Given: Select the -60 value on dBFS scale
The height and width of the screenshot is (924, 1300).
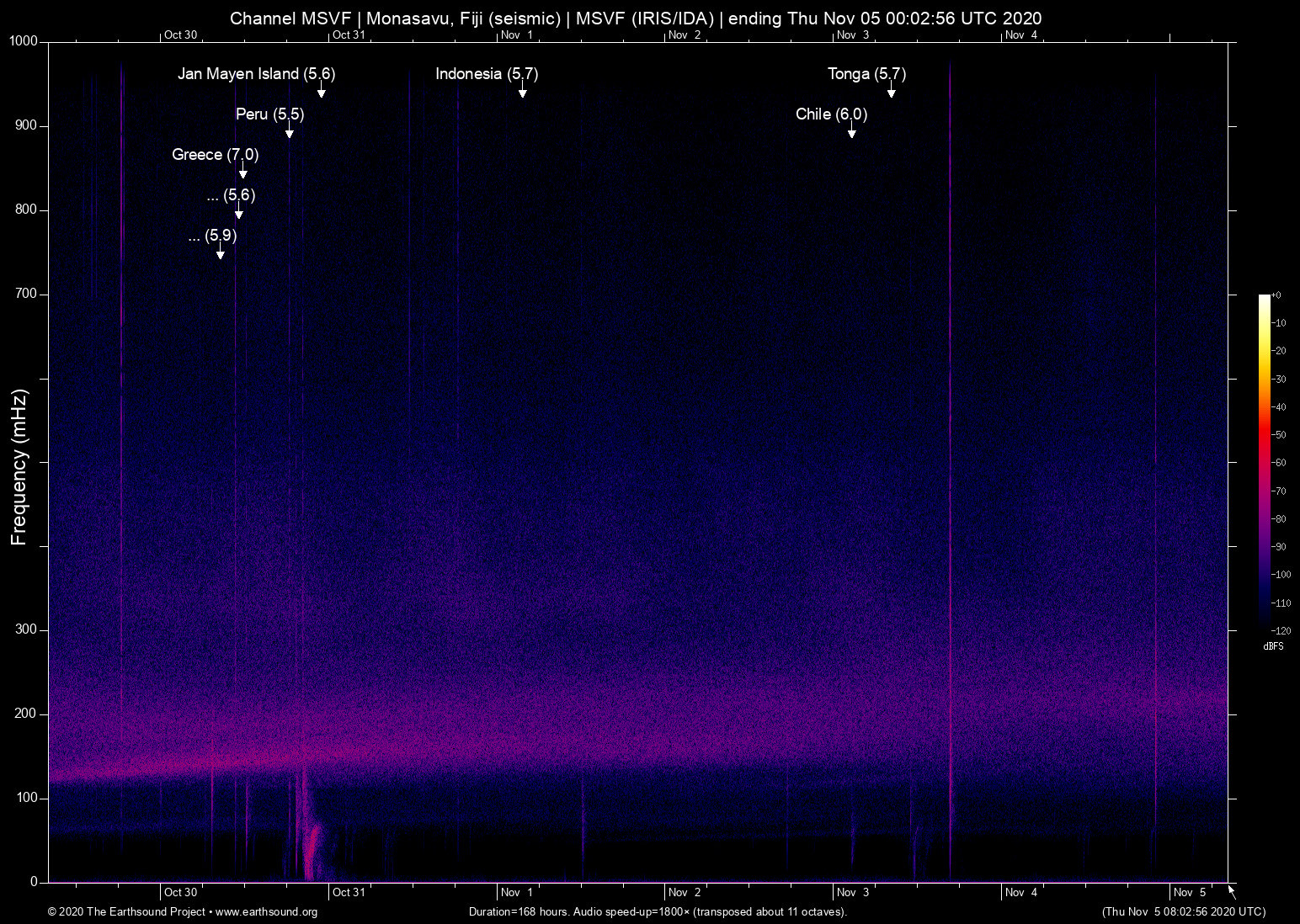Looking at the screenshot, I should [1279, 463].
